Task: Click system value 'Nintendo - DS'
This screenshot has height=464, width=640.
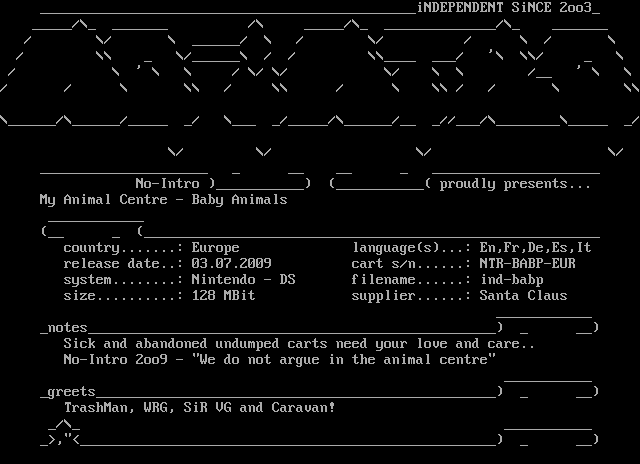Action: pos(243,280)
